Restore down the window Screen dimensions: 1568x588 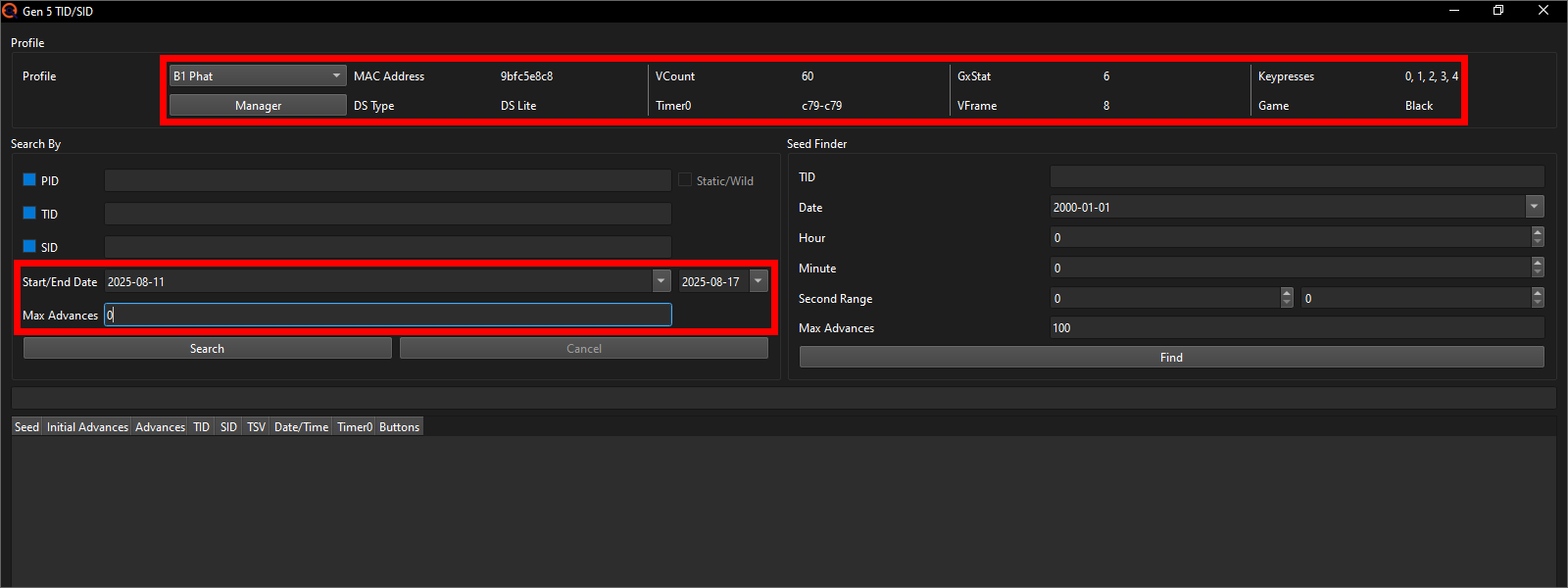coord(1498,11)
